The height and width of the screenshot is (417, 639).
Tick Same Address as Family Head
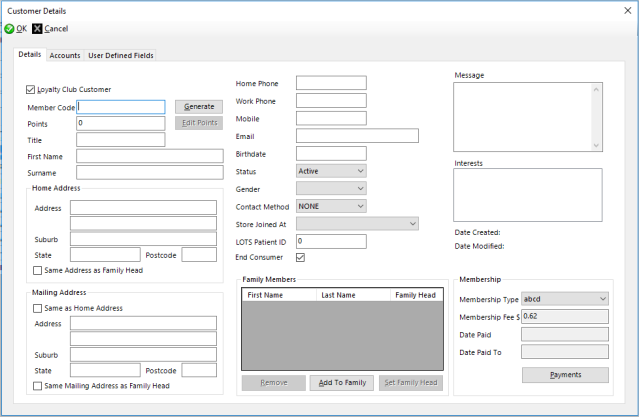point(38,270)
